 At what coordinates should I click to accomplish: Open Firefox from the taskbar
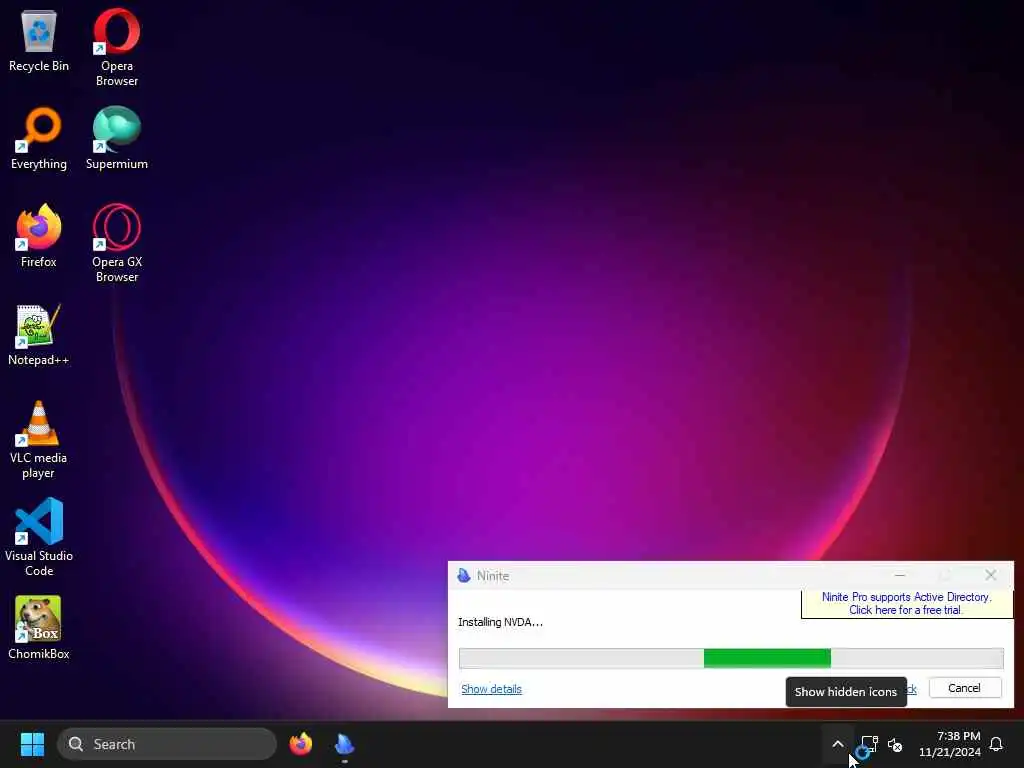[300, 744]
